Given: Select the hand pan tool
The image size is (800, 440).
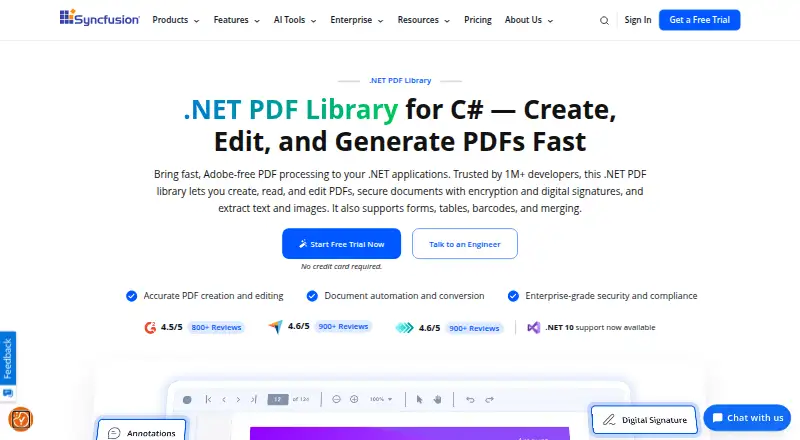Looking at the screenshot, I should click(437, 399).
